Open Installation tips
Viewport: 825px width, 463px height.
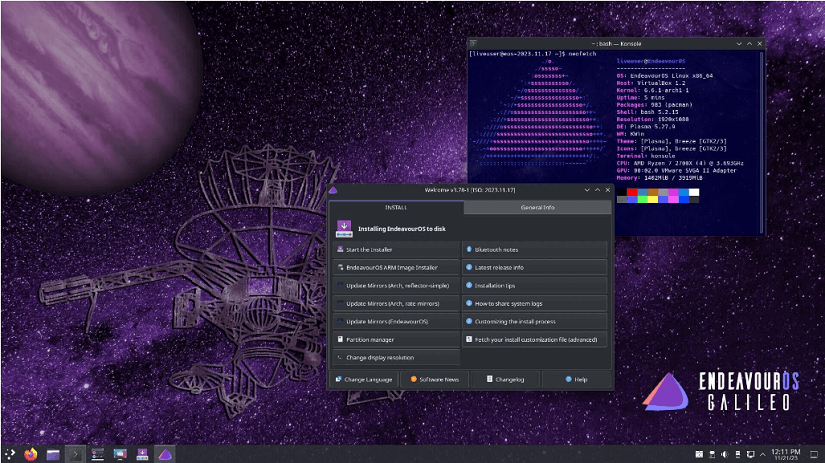(x=535, y=286)
